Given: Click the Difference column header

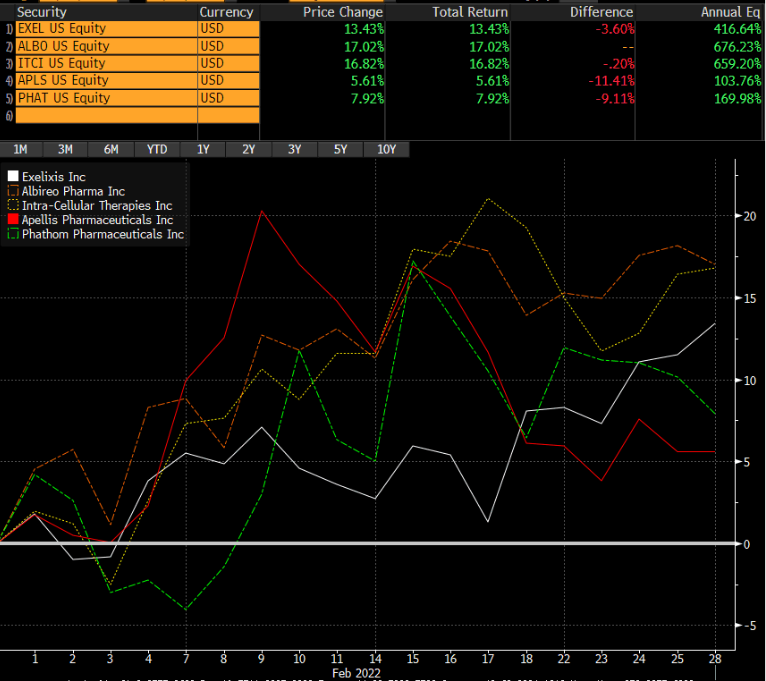Looking at the screenshot, I should pos(601,12).
